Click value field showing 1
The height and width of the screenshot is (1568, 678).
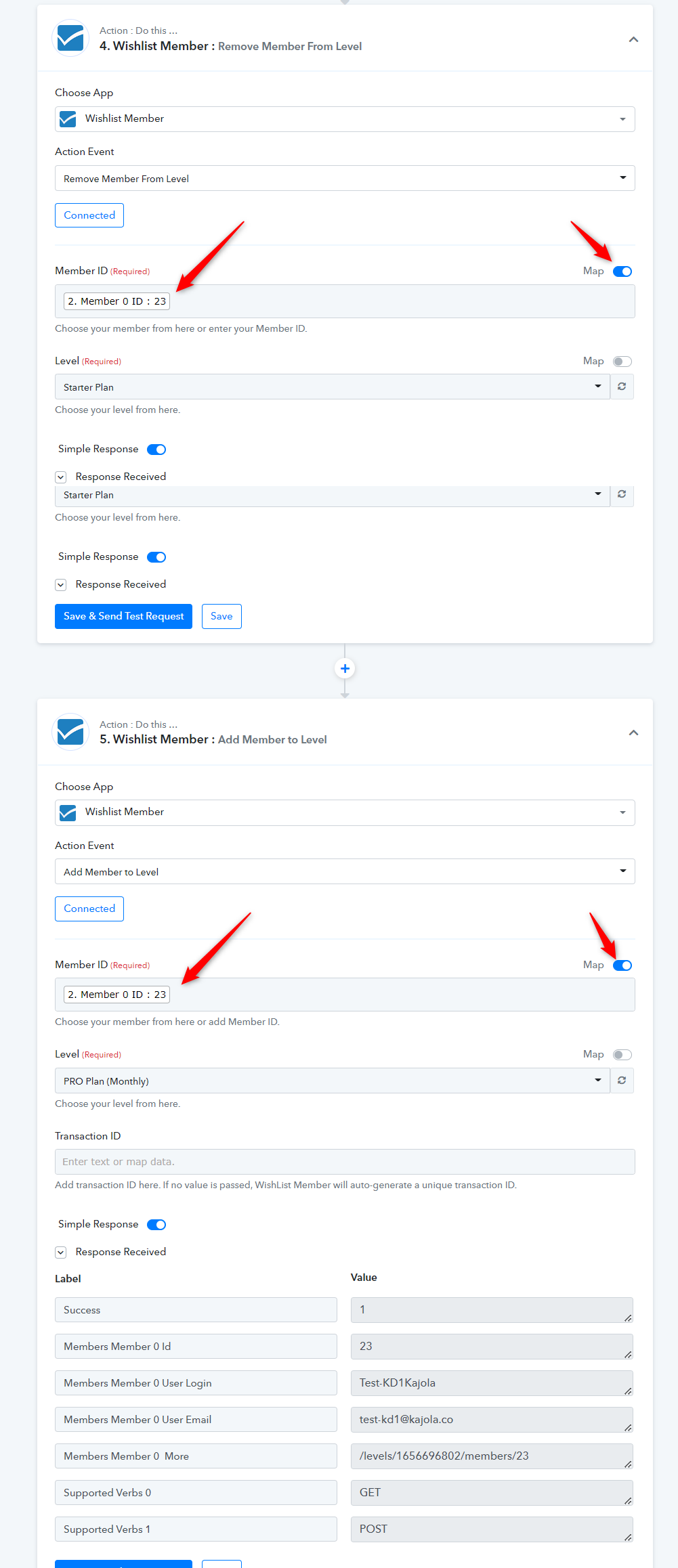[492, 1310]
